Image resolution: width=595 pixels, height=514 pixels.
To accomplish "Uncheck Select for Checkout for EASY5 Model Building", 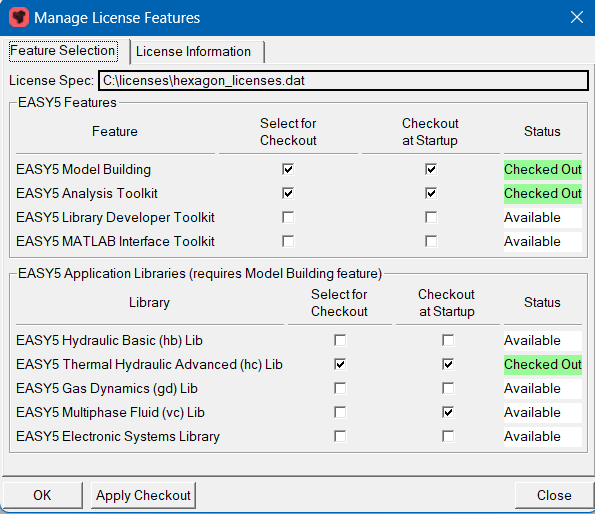I will [x=288, y=169].
